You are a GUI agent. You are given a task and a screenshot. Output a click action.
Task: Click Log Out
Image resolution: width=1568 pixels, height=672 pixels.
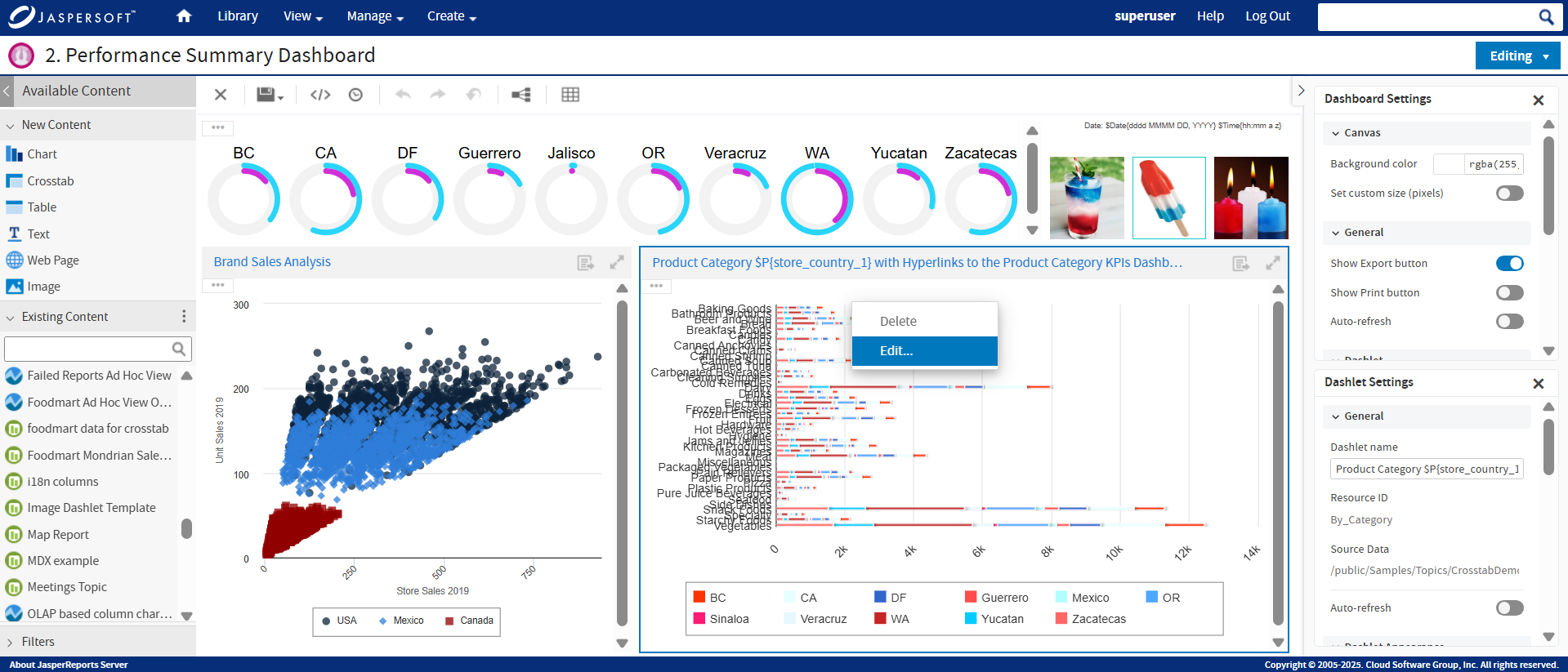pos(1268,16)
